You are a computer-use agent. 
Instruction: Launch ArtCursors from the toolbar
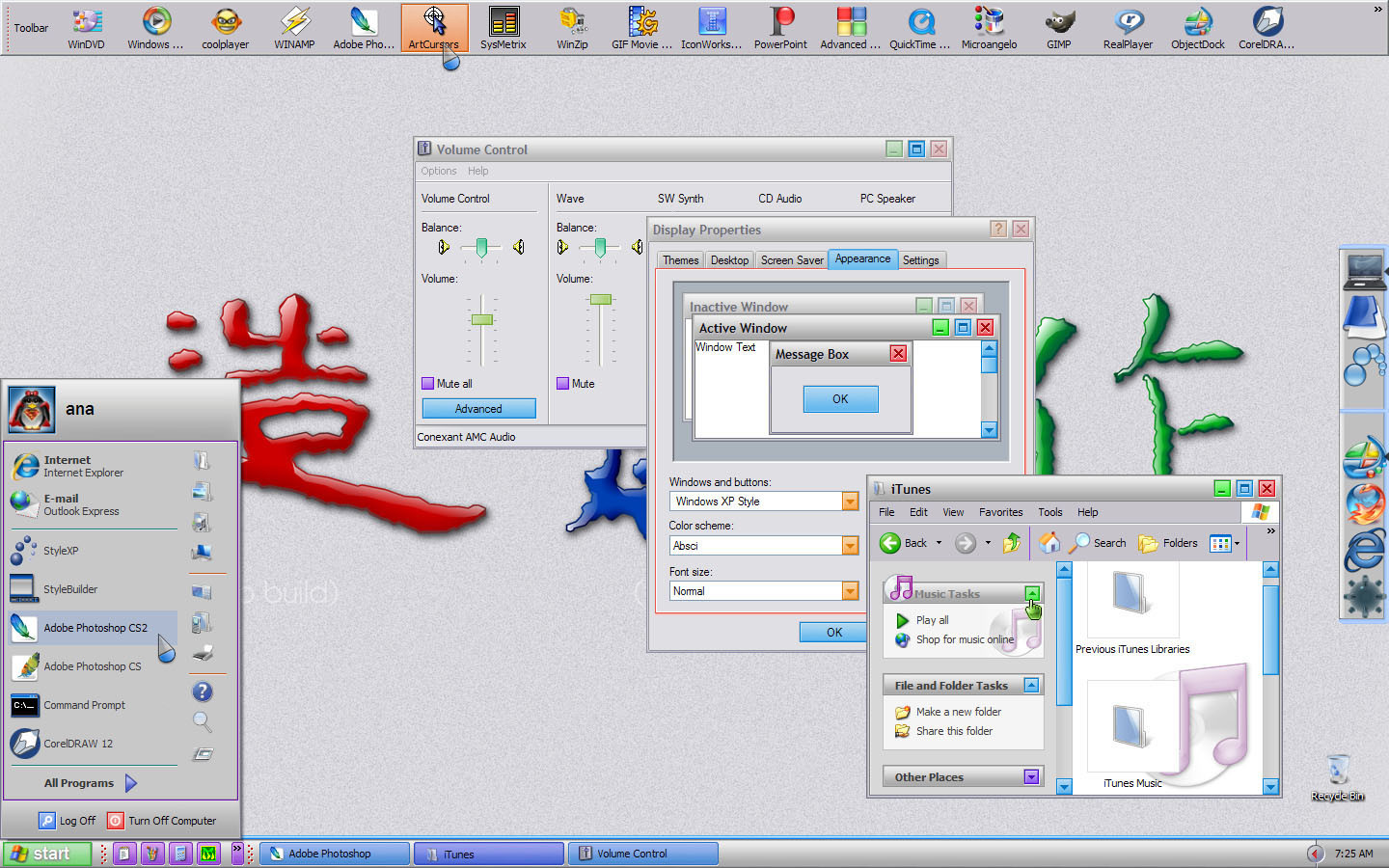point(434,28)
